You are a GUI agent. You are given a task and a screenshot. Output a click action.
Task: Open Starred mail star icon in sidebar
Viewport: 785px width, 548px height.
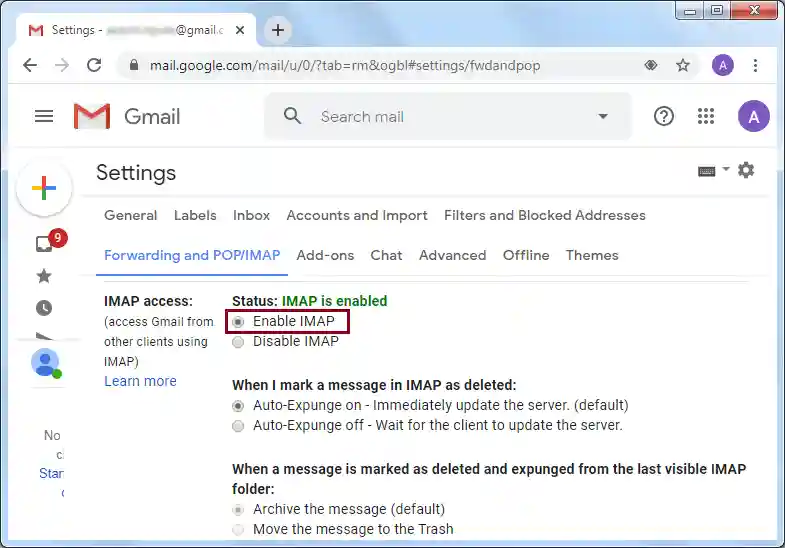coord(44,275)
